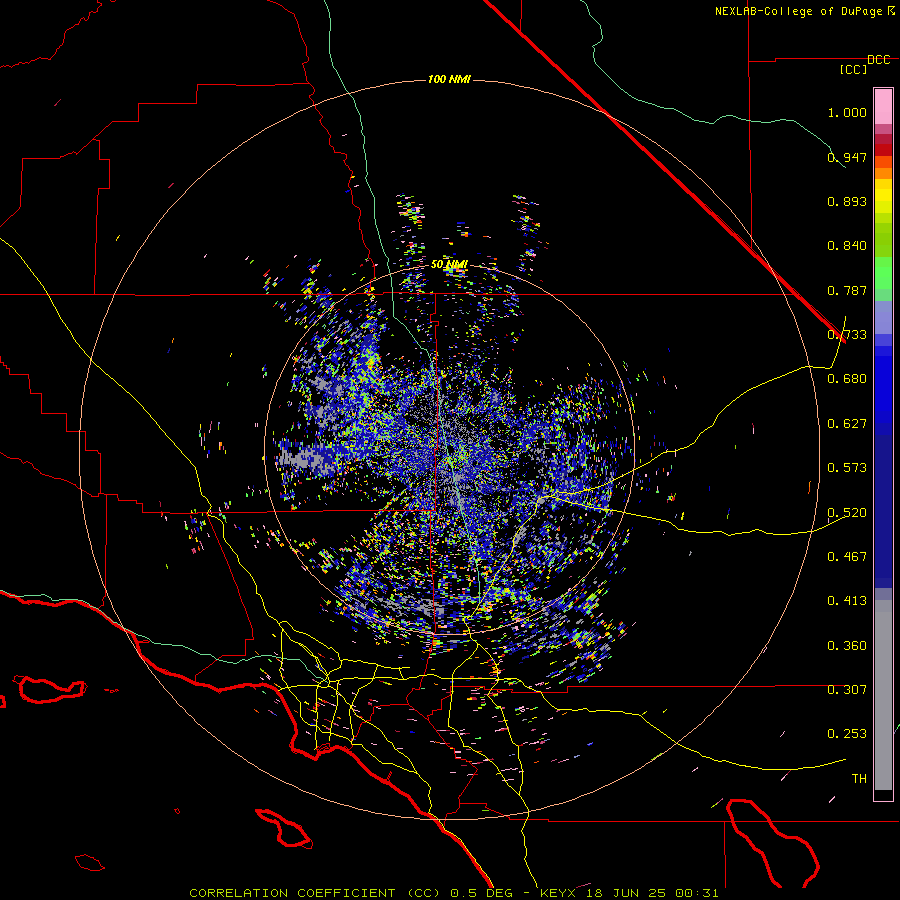
Task: Click the DCC label above the color bar
Action: (878, 60)
